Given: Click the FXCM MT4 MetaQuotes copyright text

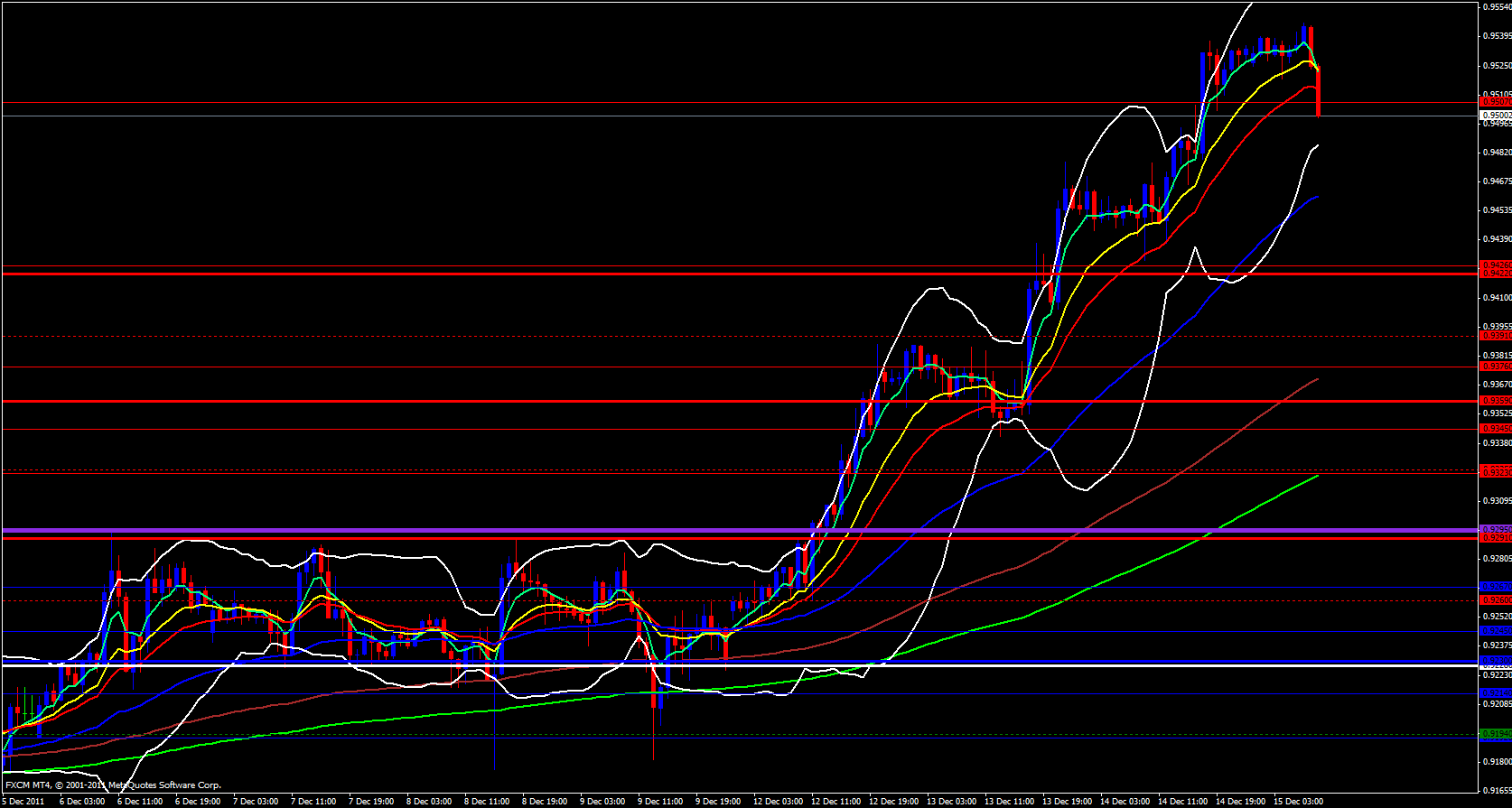Looking at the screenshot, I should click(113, 785).
